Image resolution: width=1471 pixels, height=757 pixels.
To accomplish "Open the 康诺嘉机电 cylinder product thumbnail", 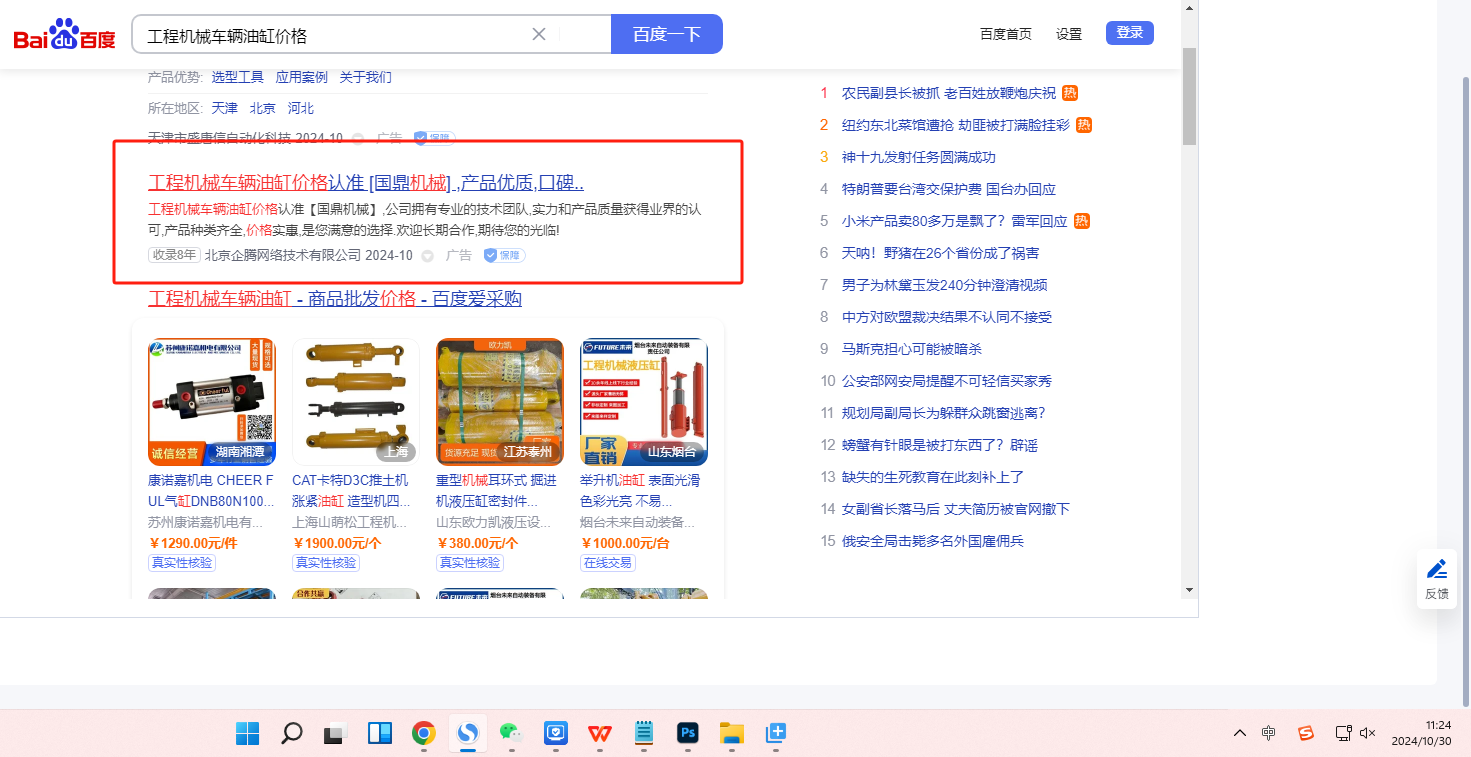I will click(x=212, y=402).
